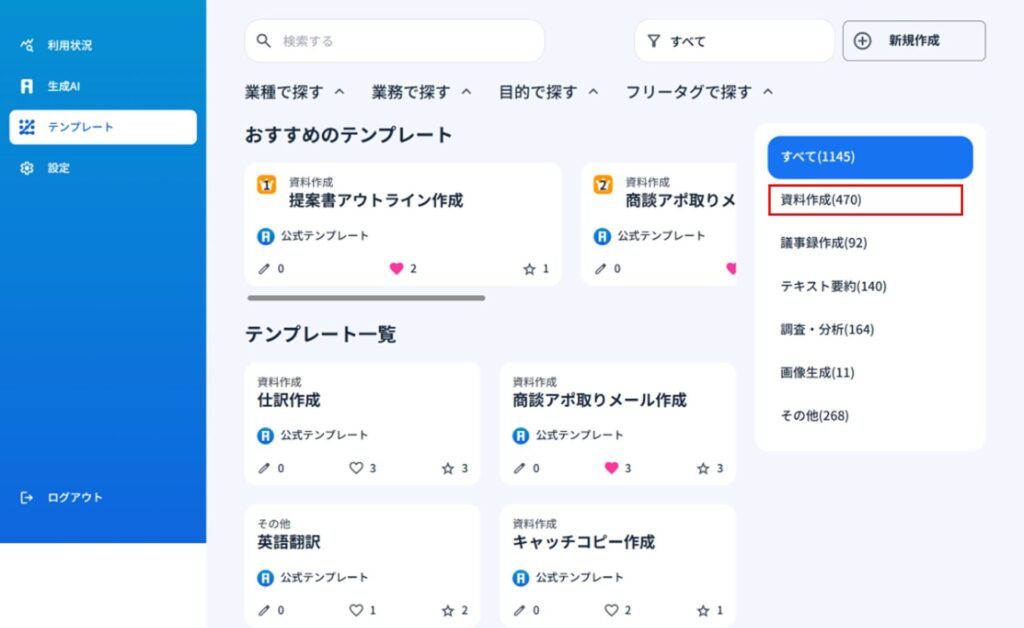Click the horizontal scrollbar under recommended templates
Viewport: 1024px width, 628px height.
[x=366, y=298]
